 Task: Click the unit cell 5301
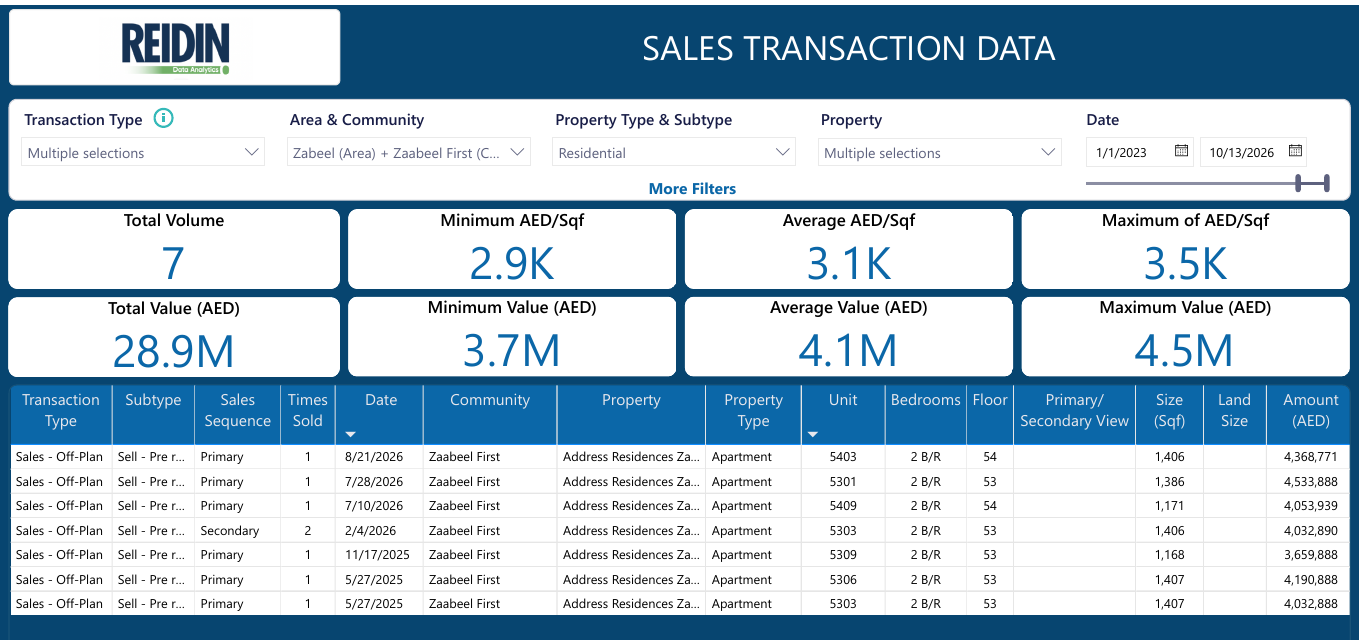click(843, 481)
